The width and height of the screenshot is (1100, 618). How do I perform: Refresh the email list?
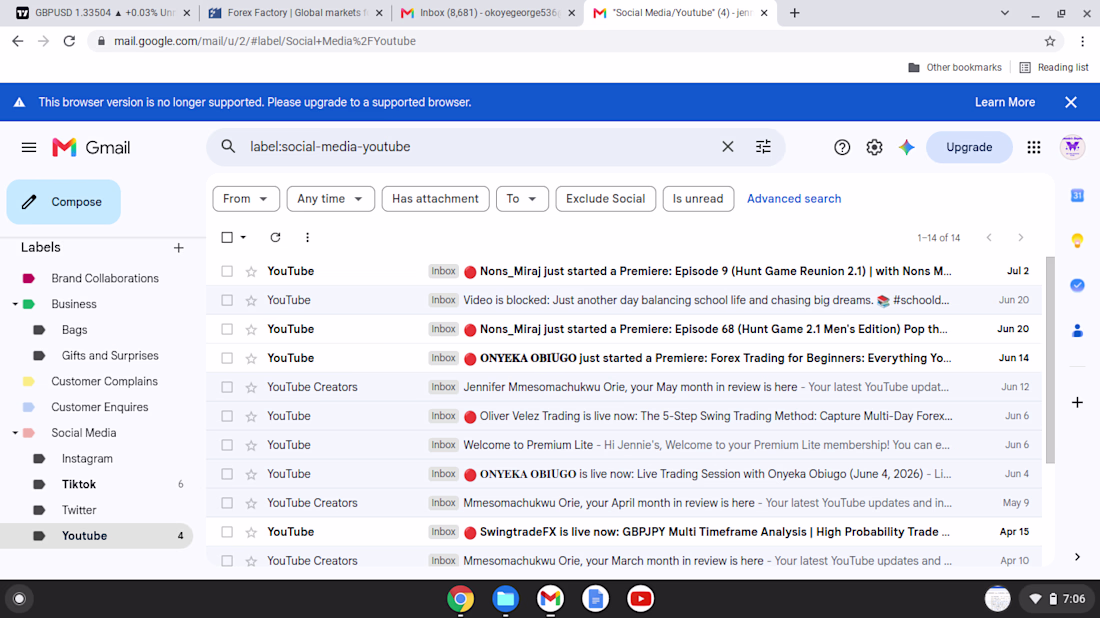(x=275, y=237)
